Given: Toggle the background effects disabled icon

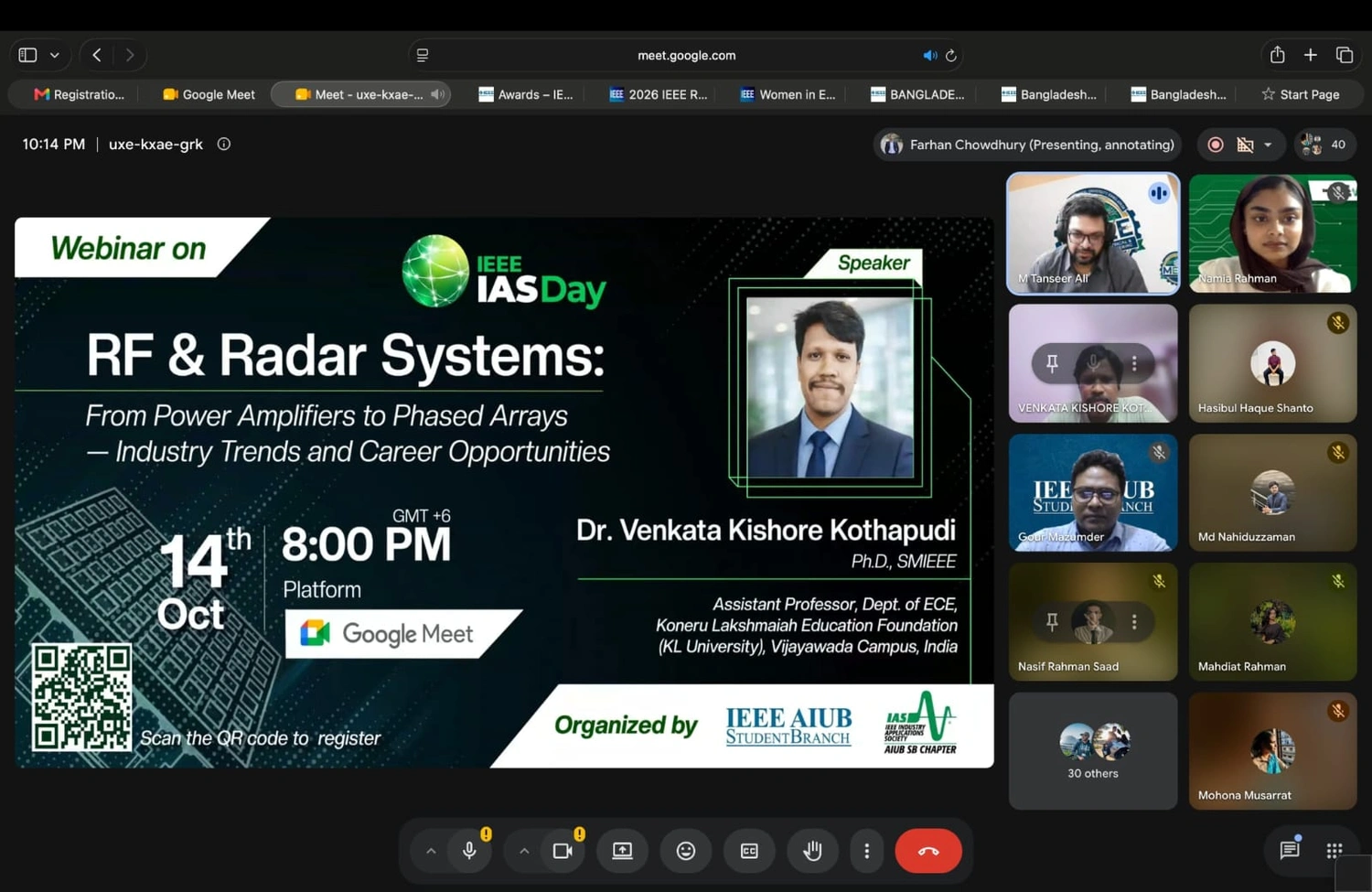Looking at the screenshot, I should click(1245, 145).
